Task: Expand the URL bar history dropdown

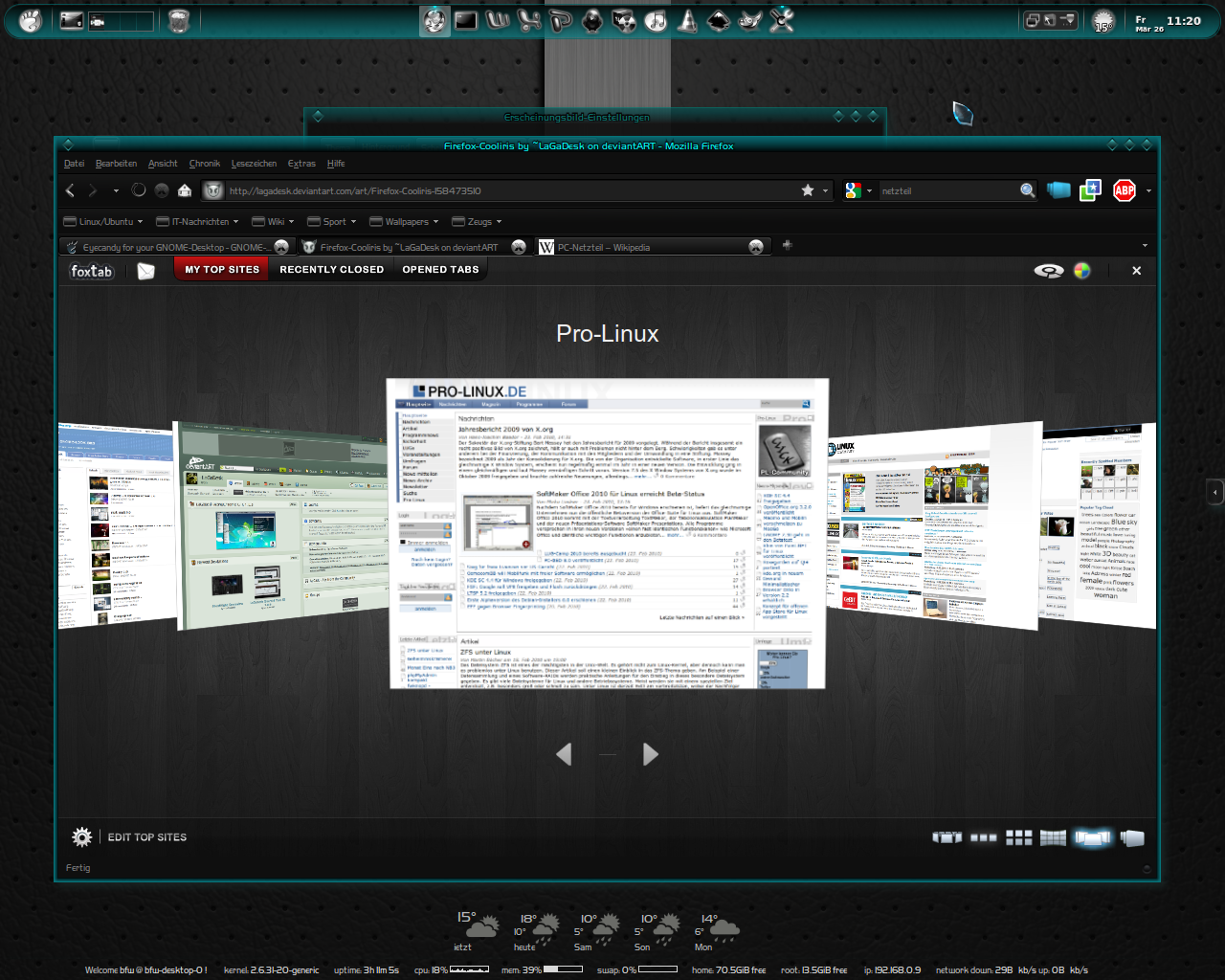Action: click(x=826, y=190)
